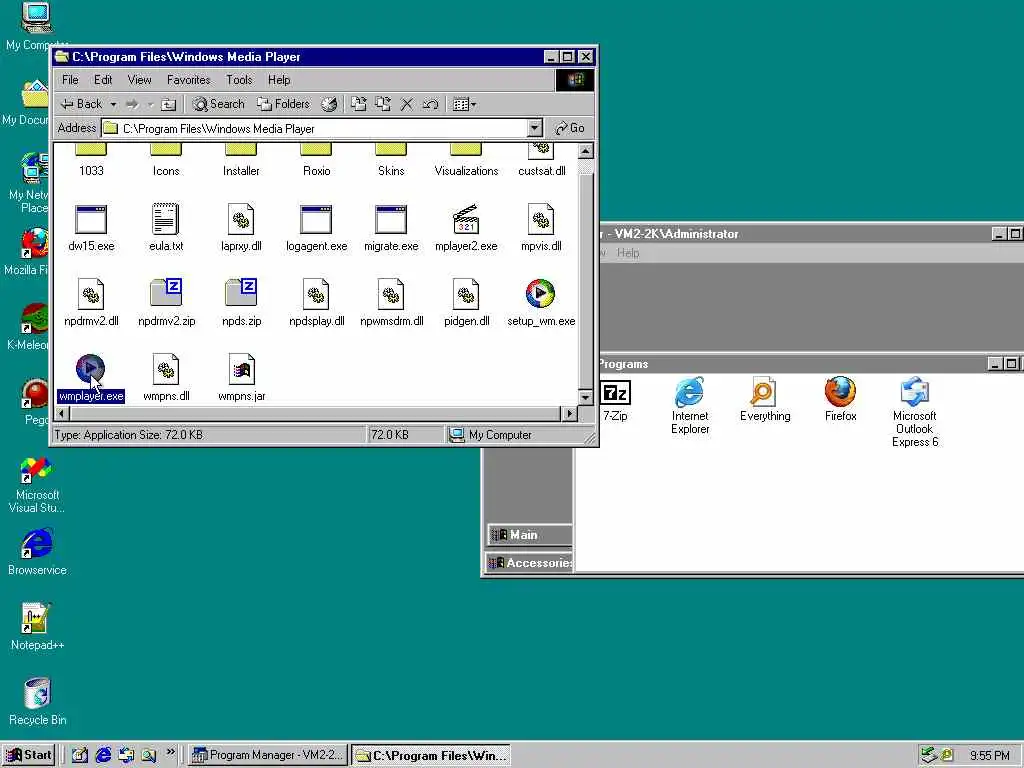Image resolution: width=1024 pixels, height=768 pixels.
Task: Click the vertical scrollbar up arrow
Action: tap(586, 152)
